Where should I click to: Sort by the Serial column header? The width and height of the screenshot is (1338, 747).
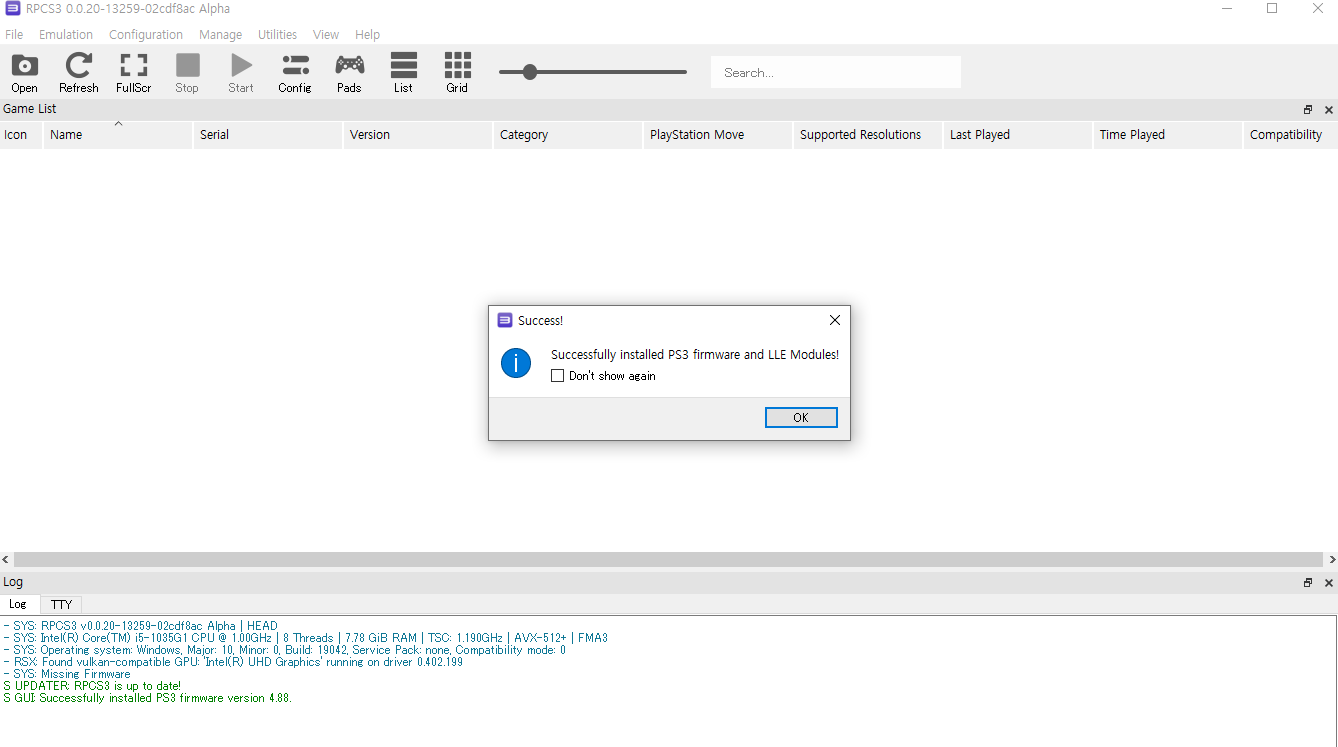click(268, 134)
